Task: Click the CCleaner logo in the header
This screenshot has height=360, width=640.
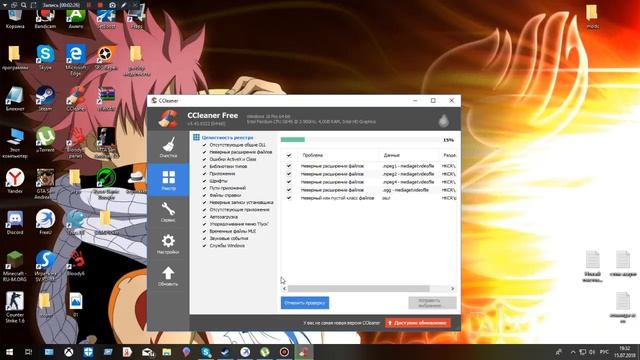Action: pyautogui.click(x=169, y=119)
